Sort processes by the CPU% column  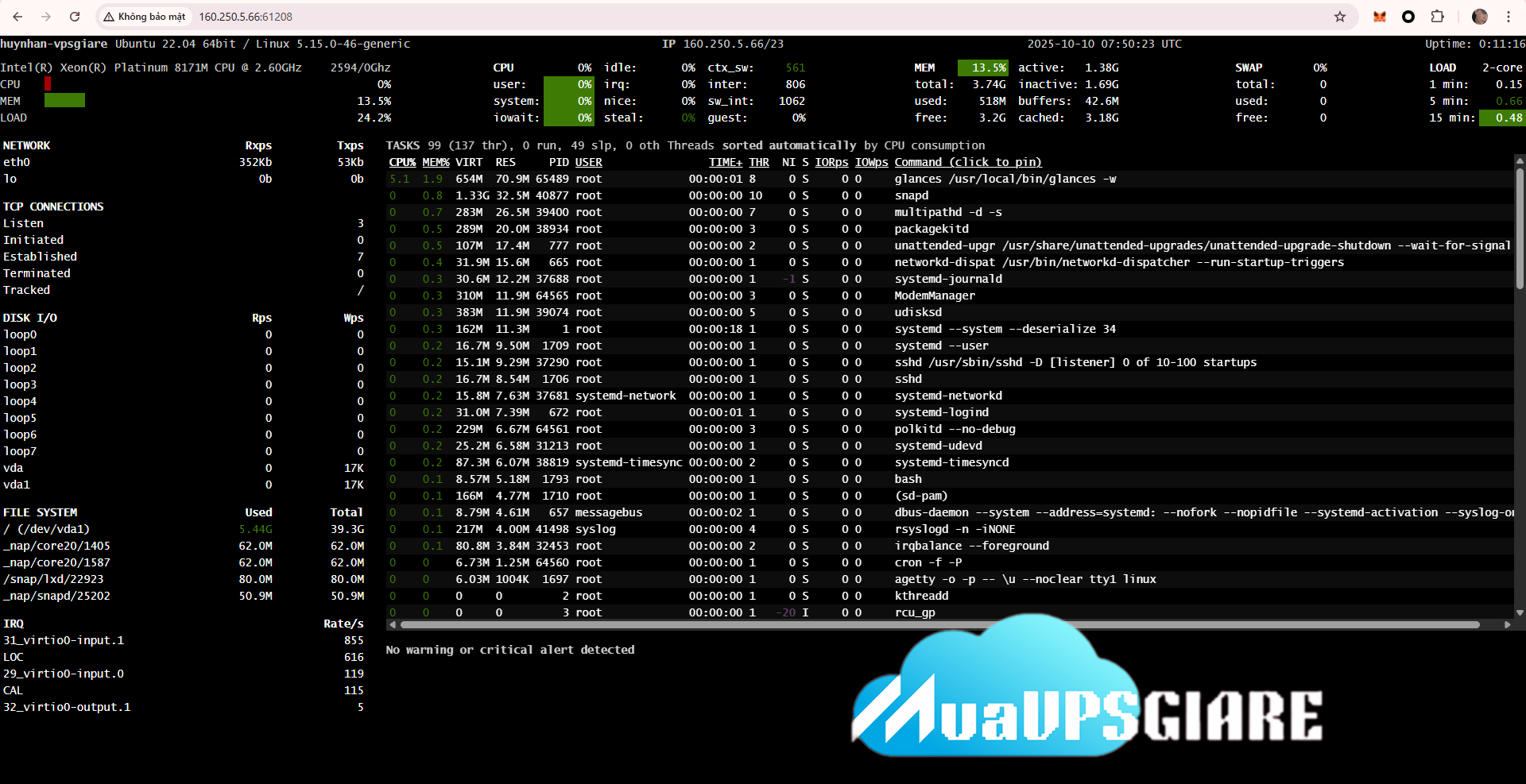(x=402, y=162)
